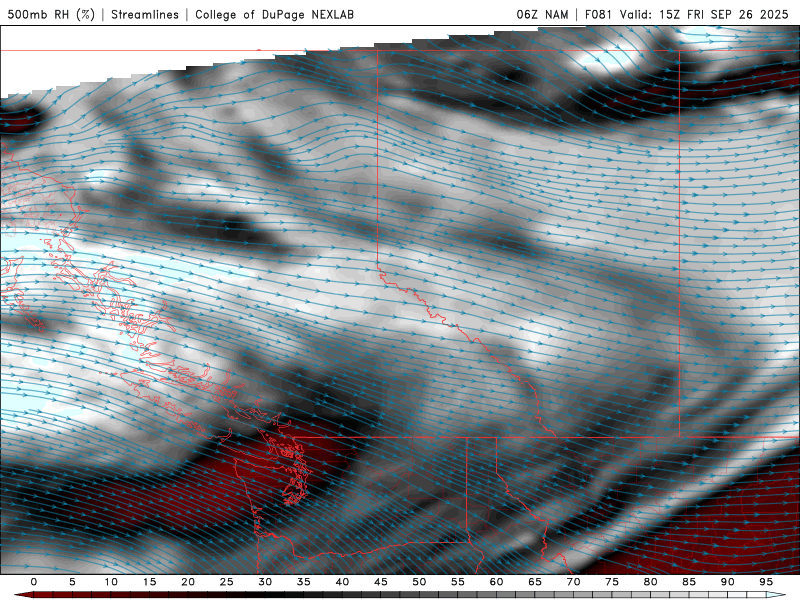Select the '20' color scale label
The image size is (800, 600).
[x=188, y=582]
